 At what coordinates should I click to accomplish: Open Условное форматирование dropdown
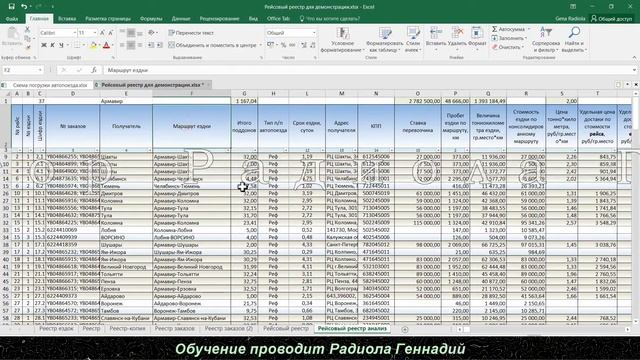point(342,40)
